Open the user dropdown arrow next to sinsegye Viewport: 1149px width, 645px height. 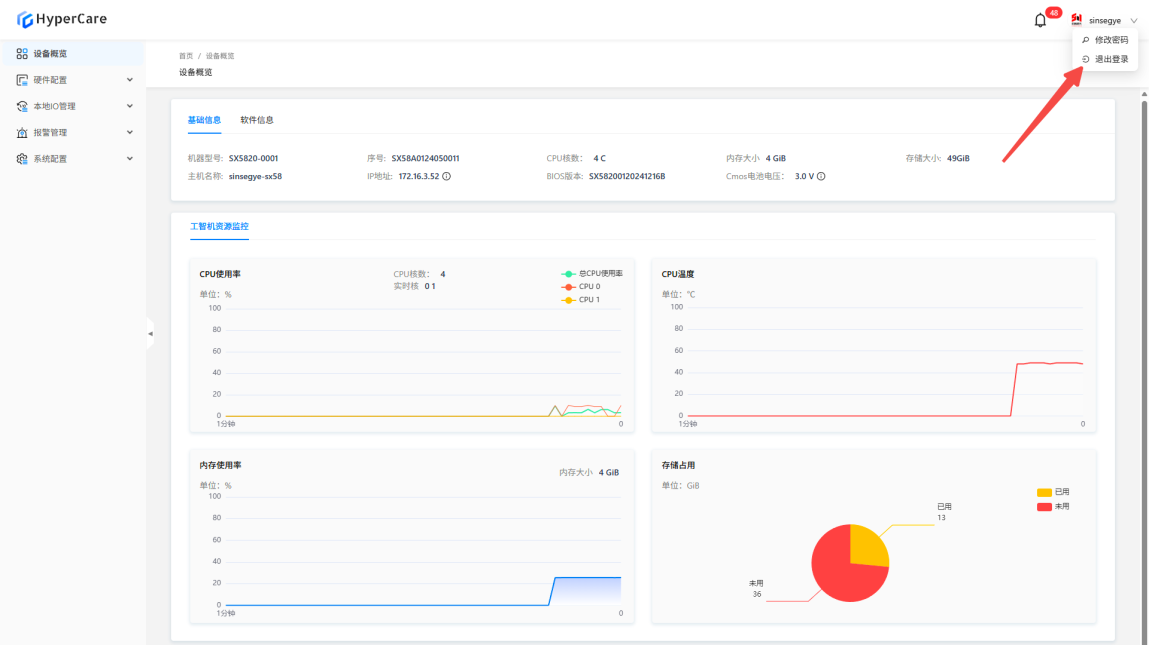tap(1133, 20)
